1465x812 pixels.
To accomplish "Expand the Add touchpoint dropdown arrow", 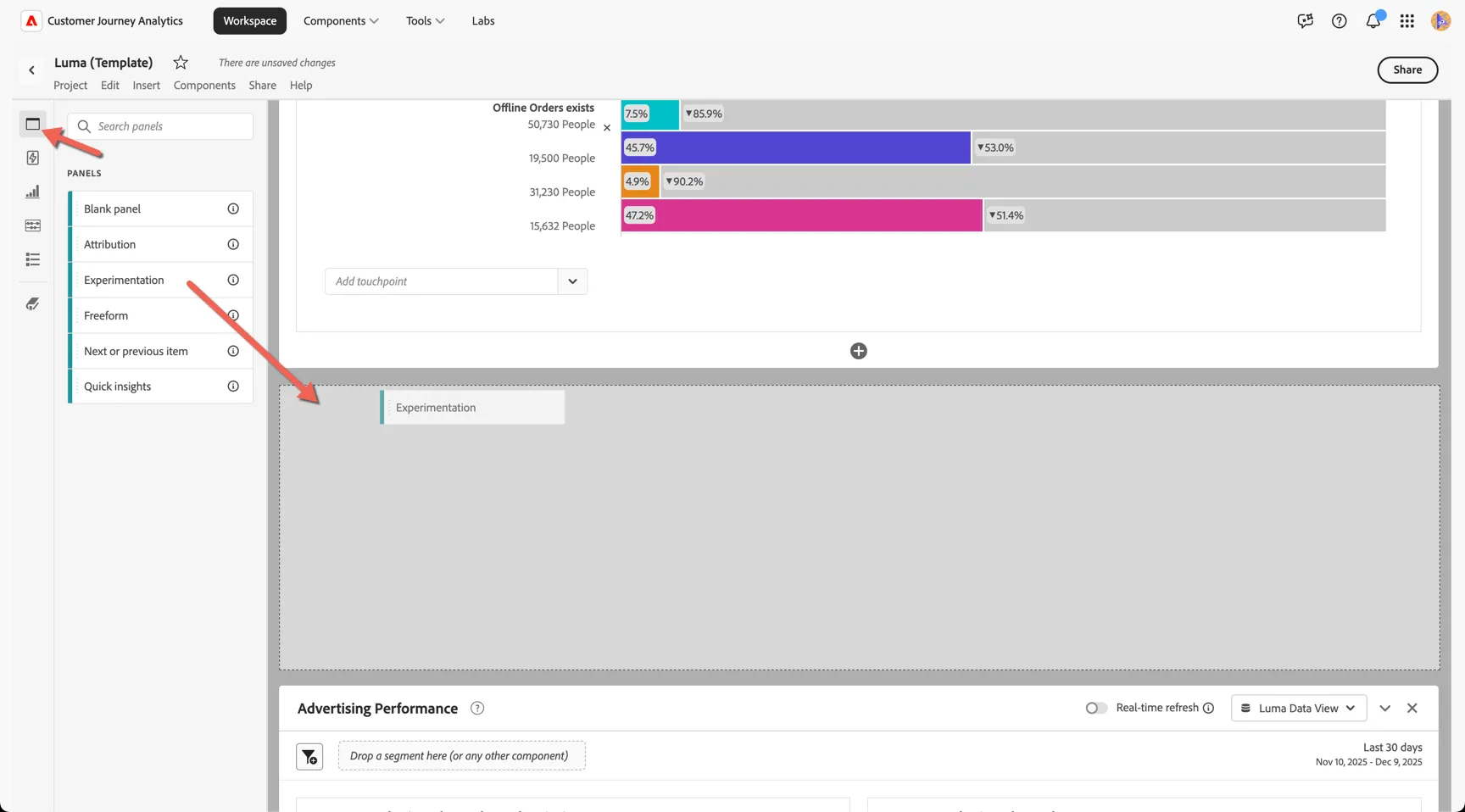I will [x=573, y=281].
